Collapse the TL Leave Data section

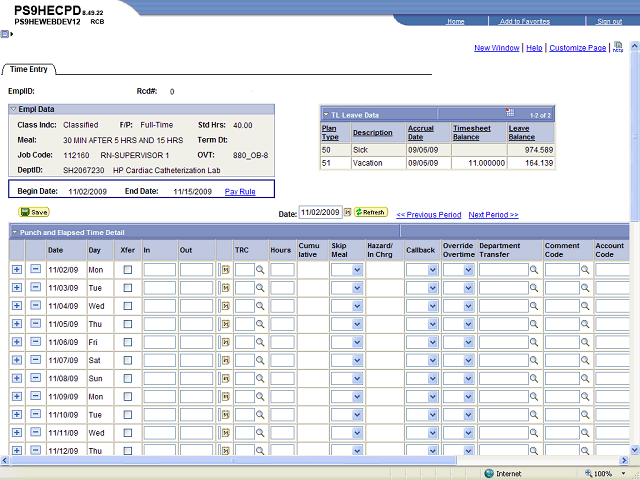point(326,115)
